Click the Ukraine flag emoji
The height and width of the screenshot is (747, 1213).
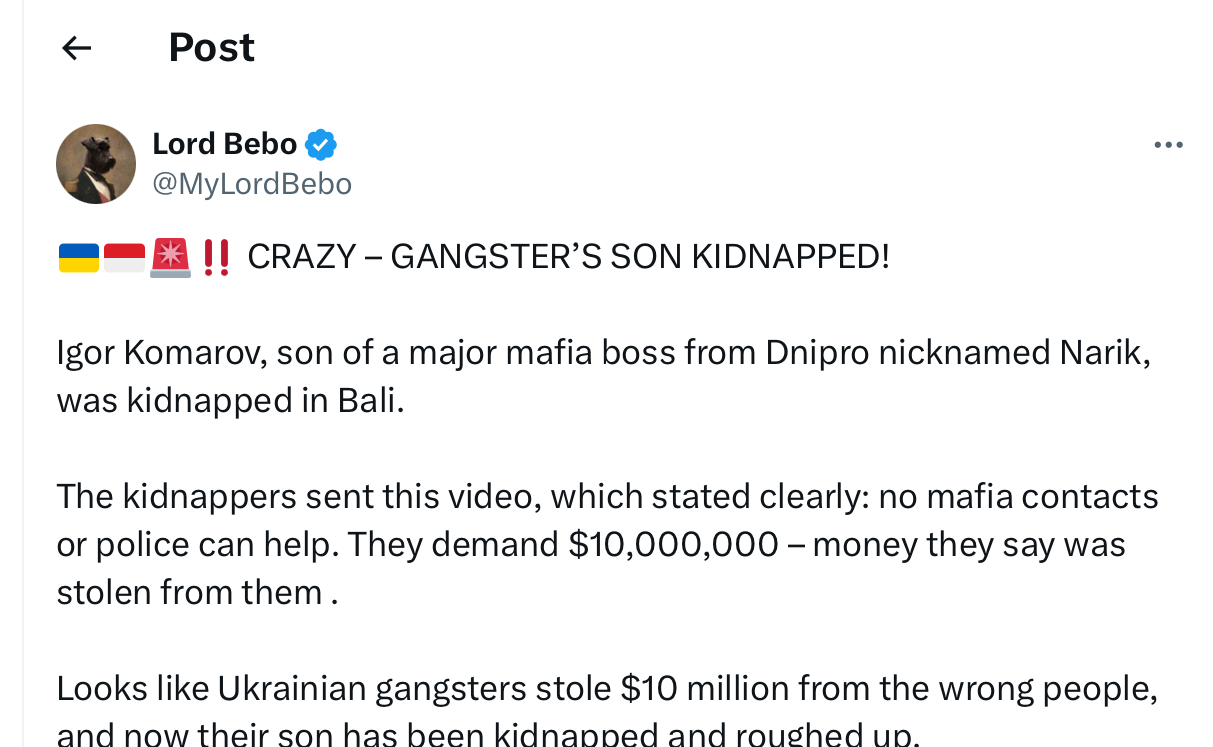click(x=78, y=258)
